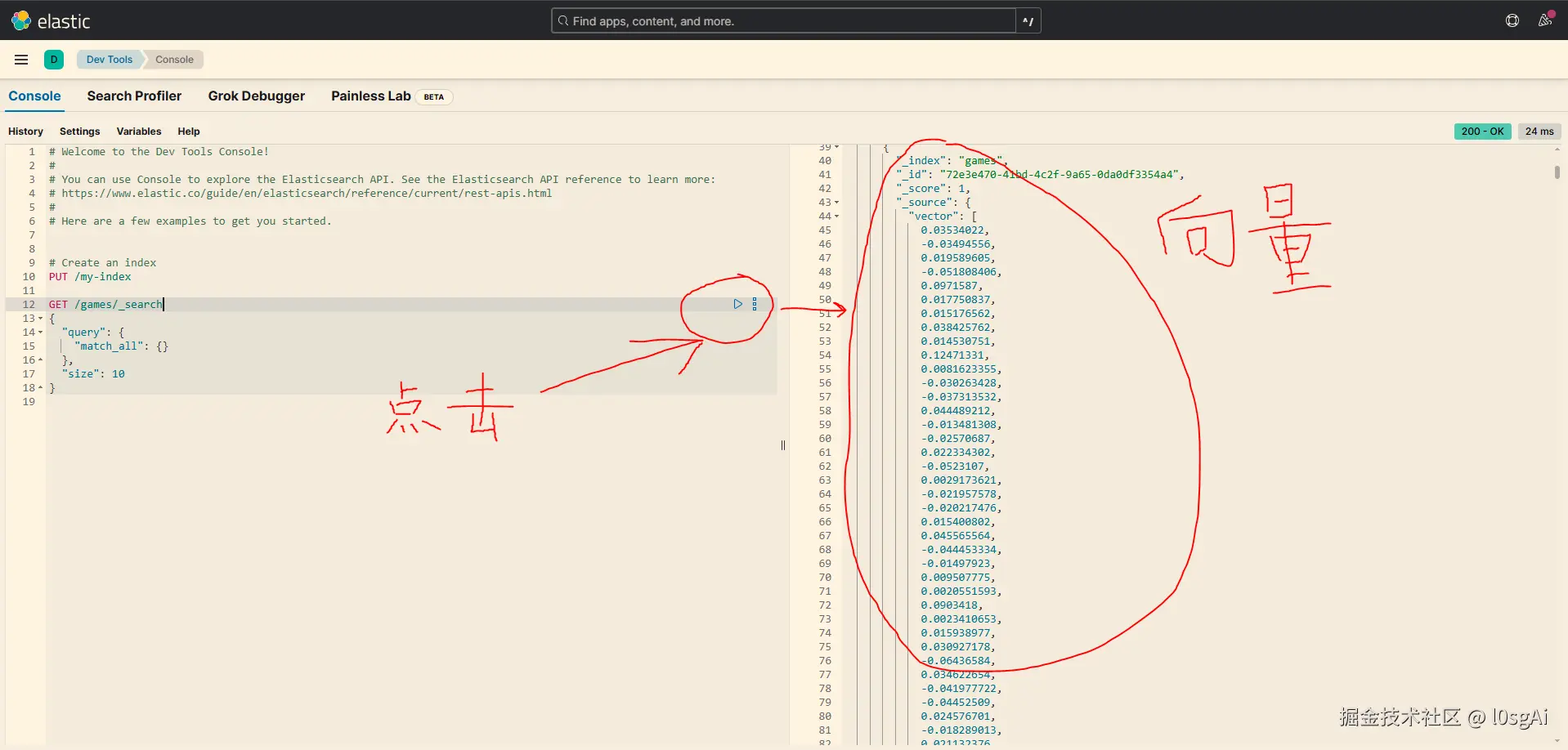This screenshot has width=1568, height=750.
Task: Focus the Find apps, content search field
Action: point(783,21)
